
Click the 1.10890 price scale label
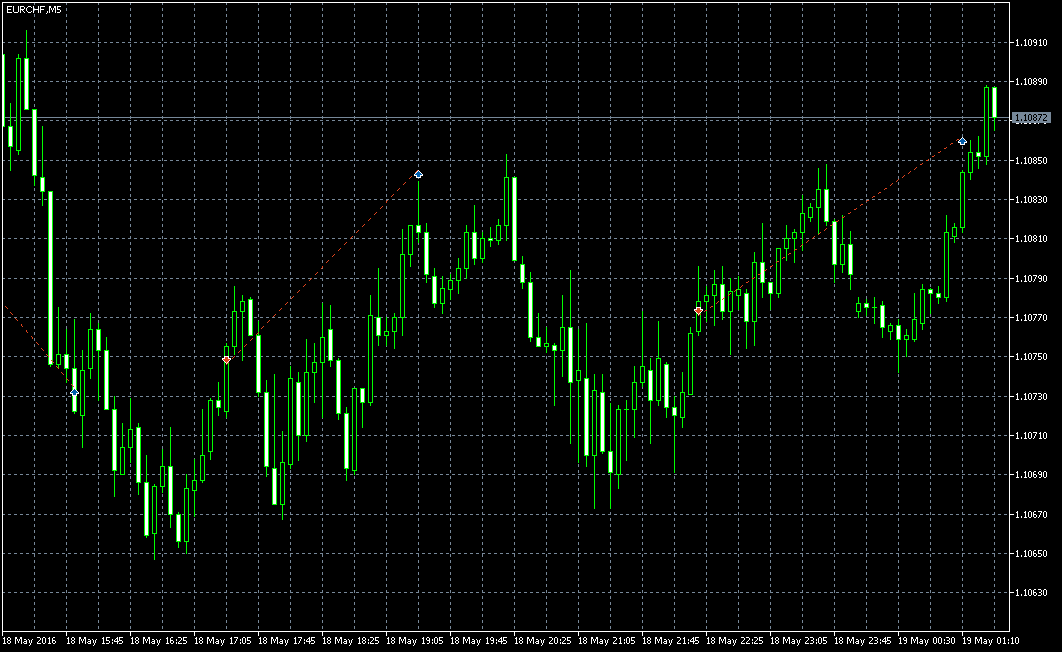click(1031, 82)
